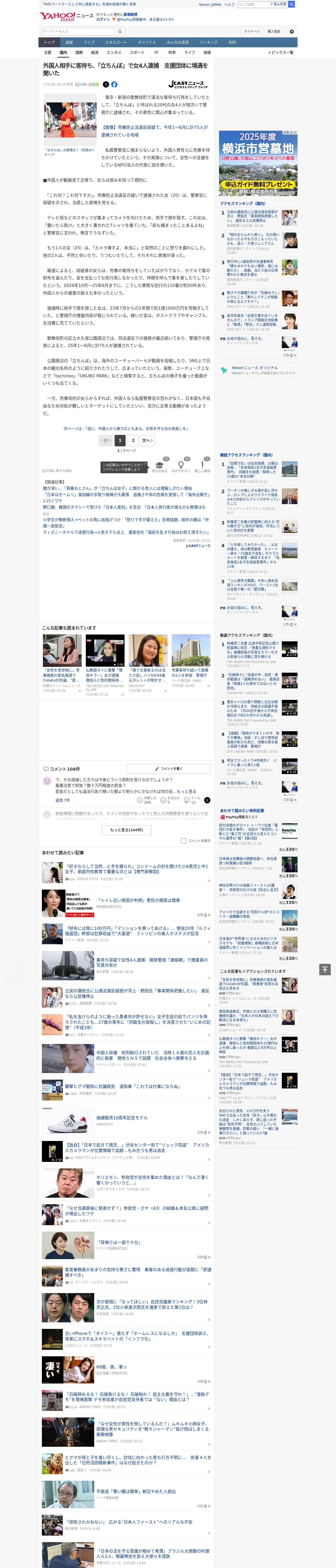Open the 購入履歴 menu
The height and width of the screenshot is (1568, 336).
tap(274, 32)
